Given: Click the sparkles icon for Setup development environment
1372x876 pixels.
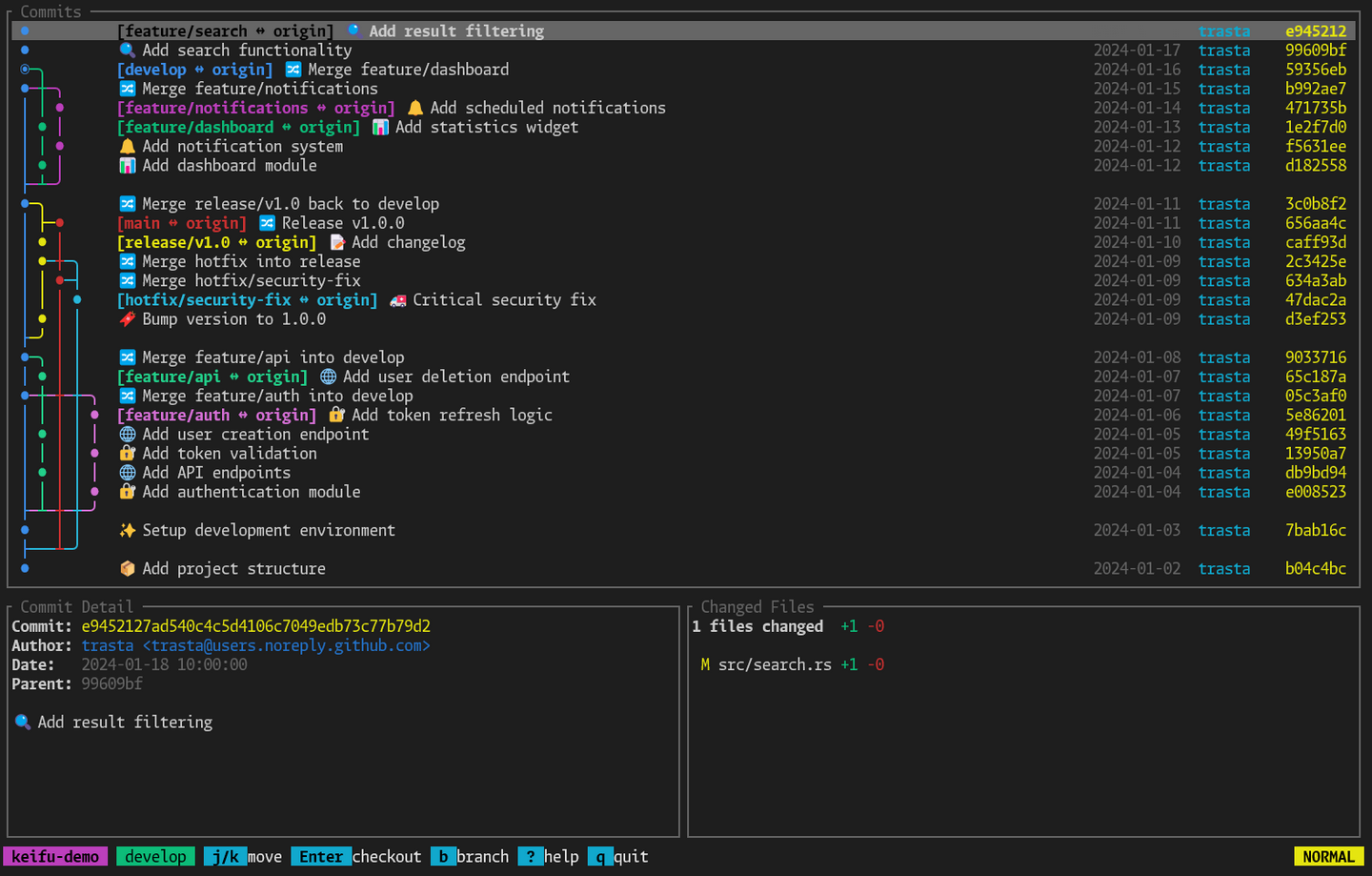Looking at the screenshot, I should [x=127, y=530].
